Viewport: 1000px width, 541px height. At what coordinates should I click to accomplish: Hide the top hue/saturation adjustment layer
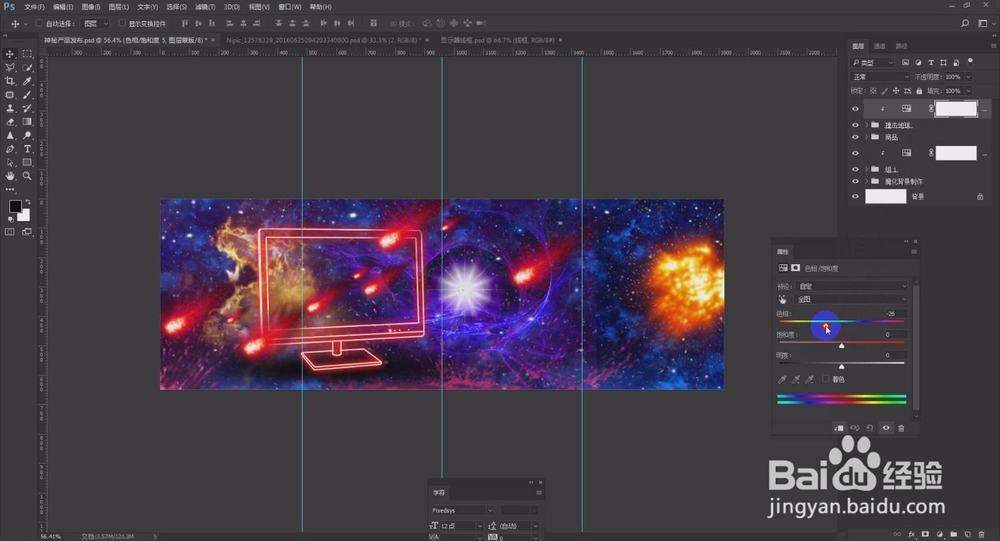click(x=855, y=109)
